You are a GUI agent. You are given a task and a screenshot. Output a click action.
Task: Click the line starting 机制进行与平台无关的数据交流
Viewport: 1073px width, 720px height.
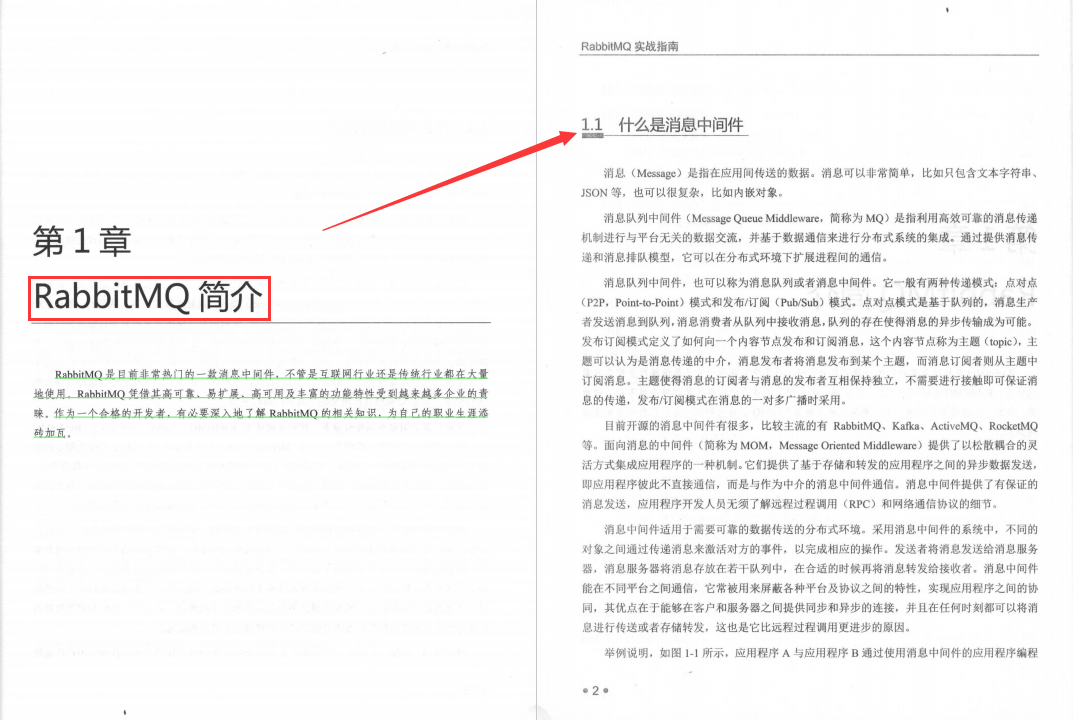pos(810,237)
